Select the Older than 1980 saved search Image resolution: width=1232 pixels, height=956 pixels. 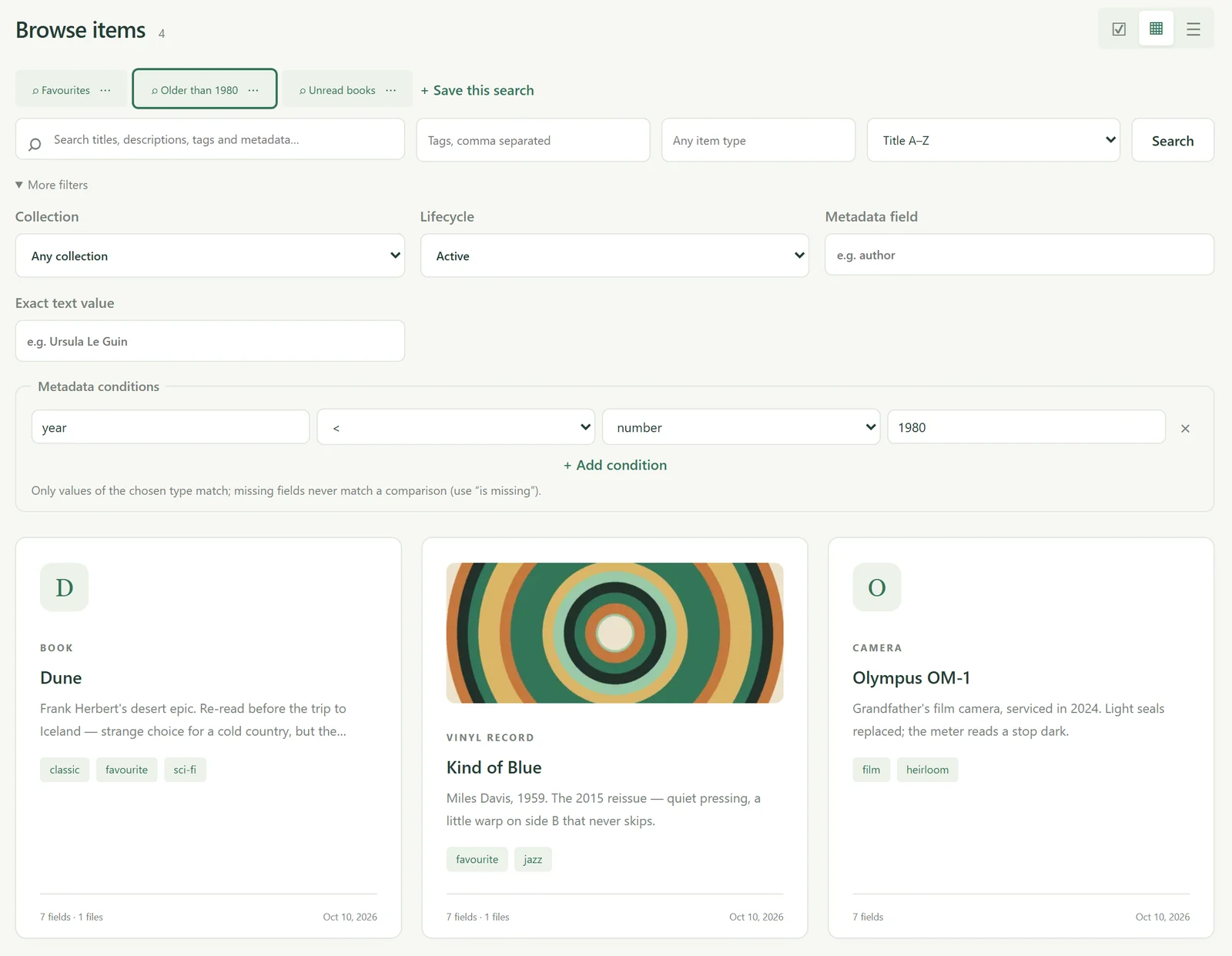tap(195, 90)
